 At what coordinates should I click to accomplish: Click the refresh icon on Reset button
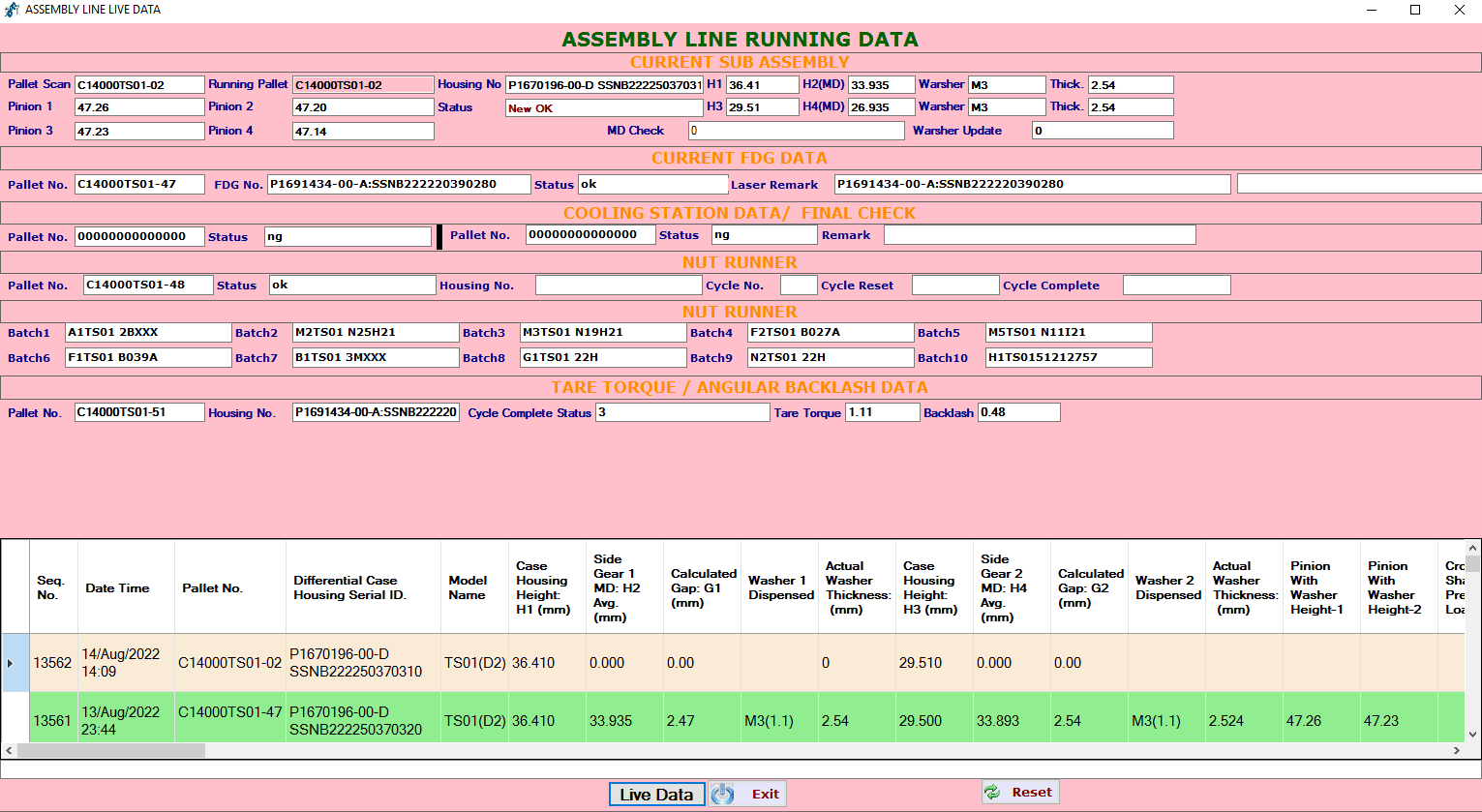[992, 792]
